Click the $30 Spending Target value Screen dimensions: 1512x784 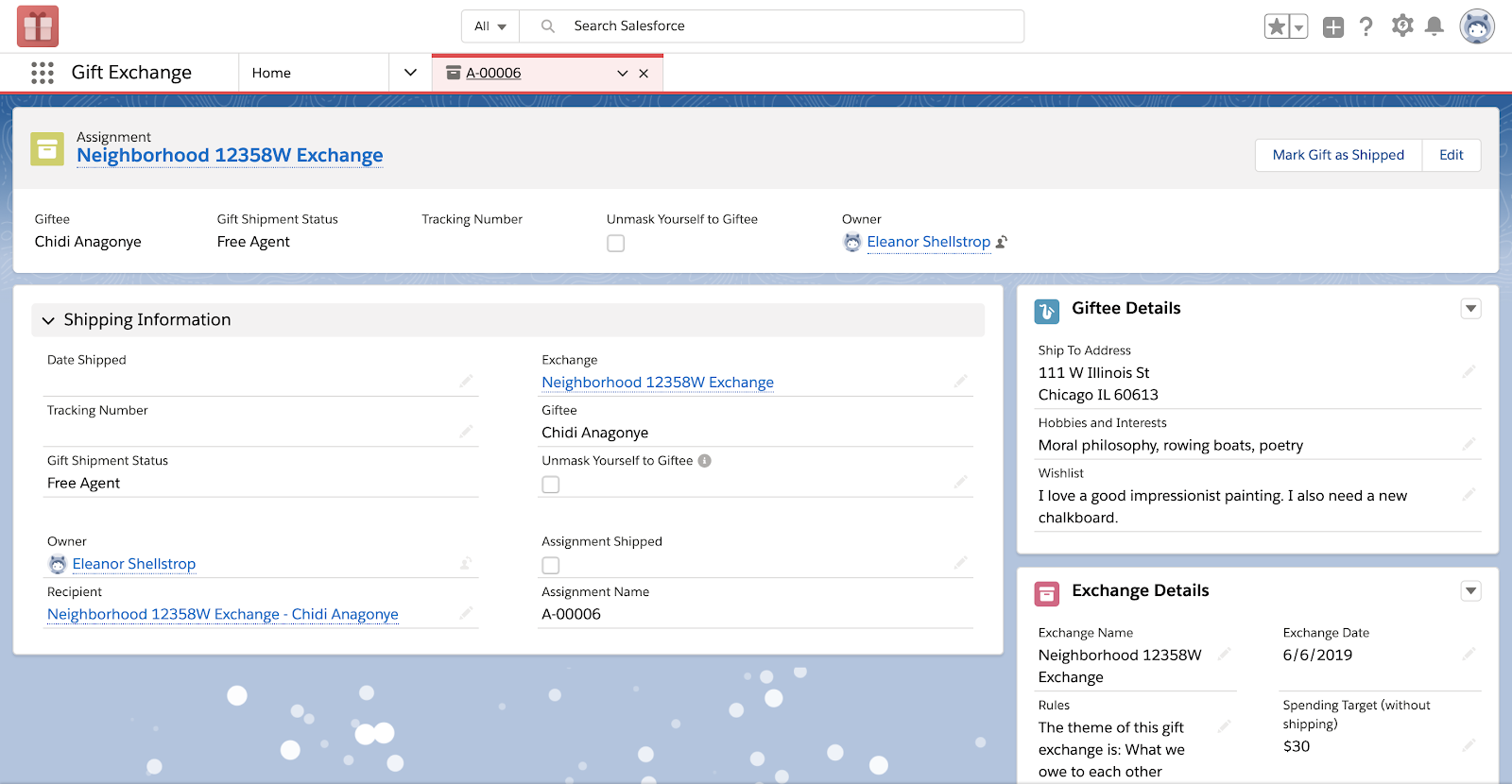tap(1297, 746)
